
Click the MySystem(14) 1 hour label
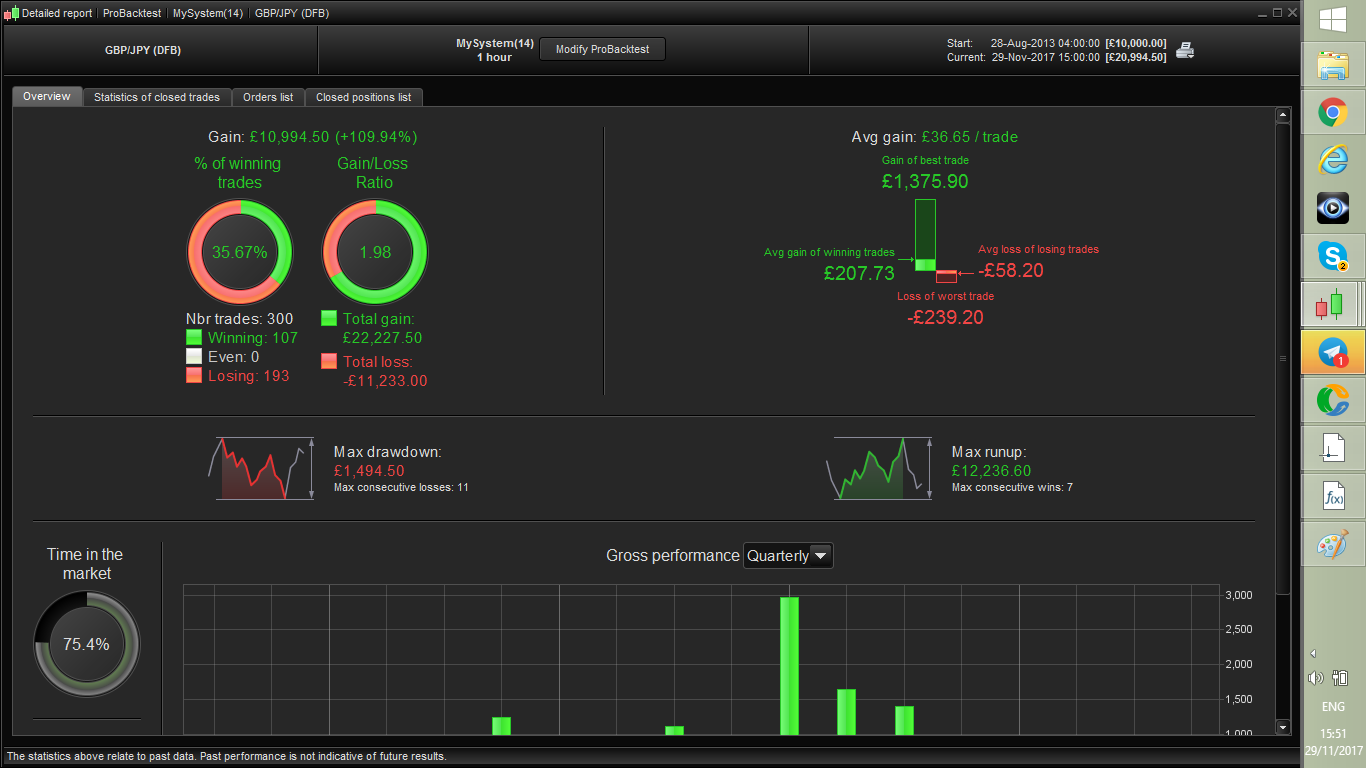(x=494, y=50)
